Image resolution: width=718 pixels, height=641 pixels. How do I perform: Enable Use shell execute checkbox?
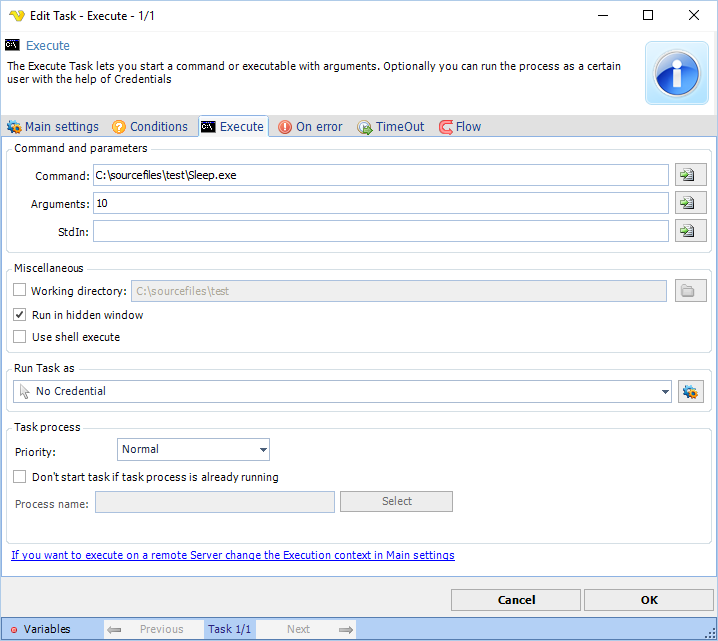pyautogui.click(x=19, y=337)
